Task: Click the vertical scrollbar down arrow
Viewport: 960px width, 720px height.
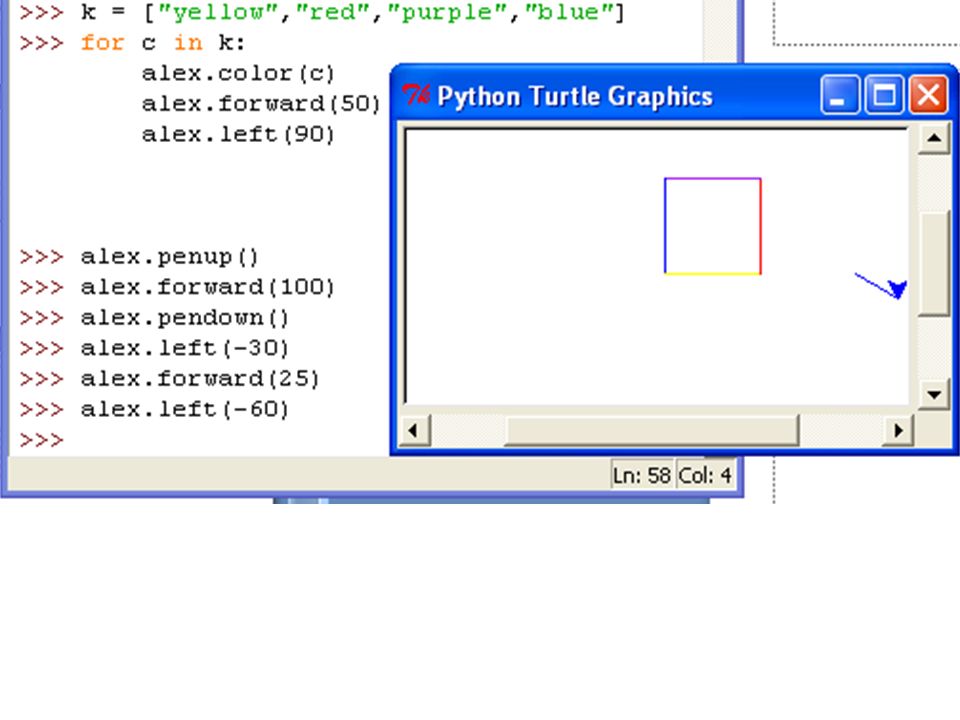Action: pyautogui.click(x=934, y=394)
